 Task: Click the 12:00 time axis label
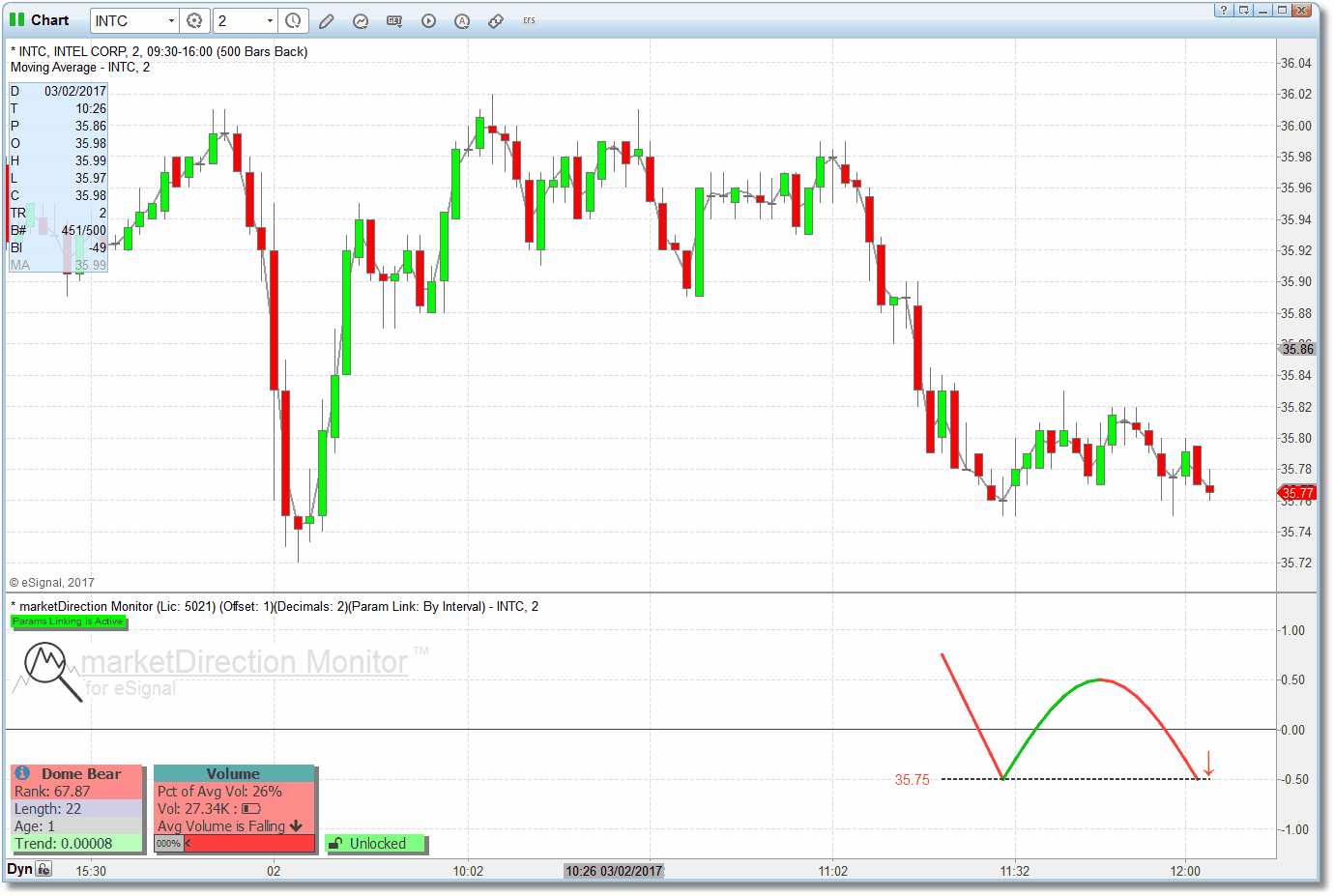[x=1185, y=871]
